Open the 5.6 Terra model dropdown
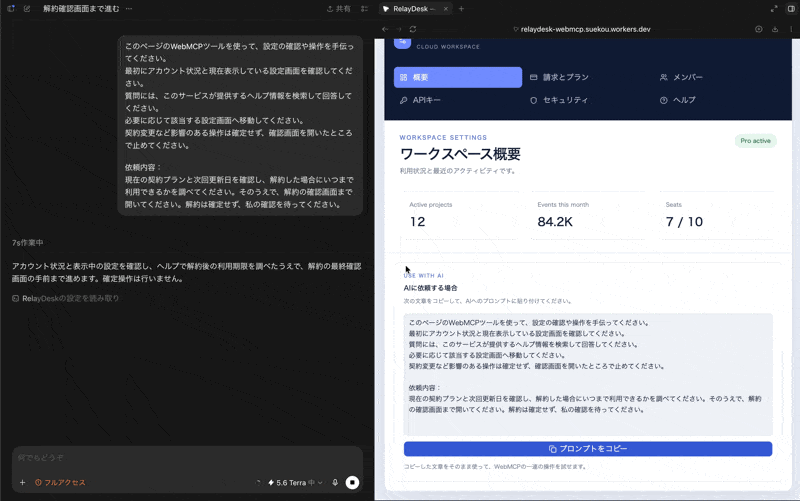Viewport: 800px width, 501px height. (x=295, y=483)
